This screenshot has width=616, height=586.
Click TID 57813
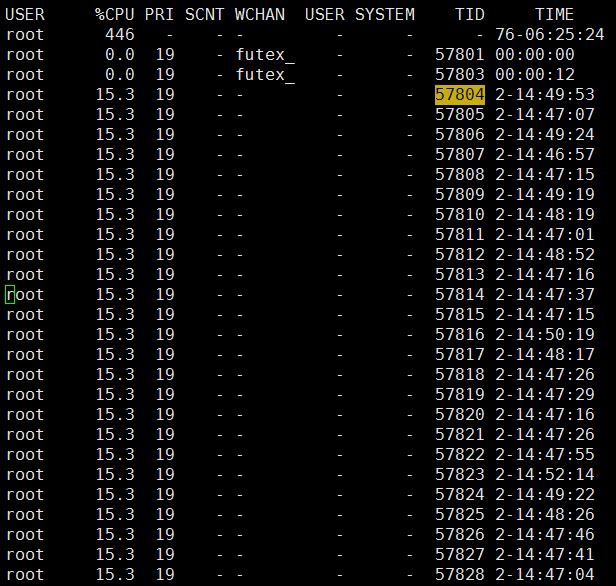click(460, 275)
